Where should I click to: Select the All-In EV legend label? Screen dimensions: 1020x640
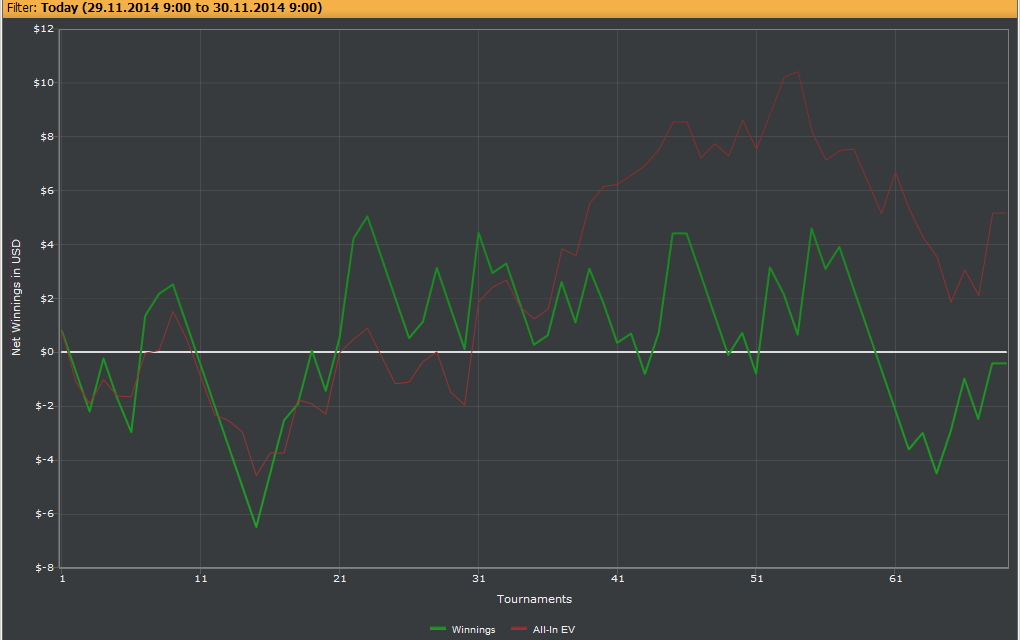click(554, 629)
